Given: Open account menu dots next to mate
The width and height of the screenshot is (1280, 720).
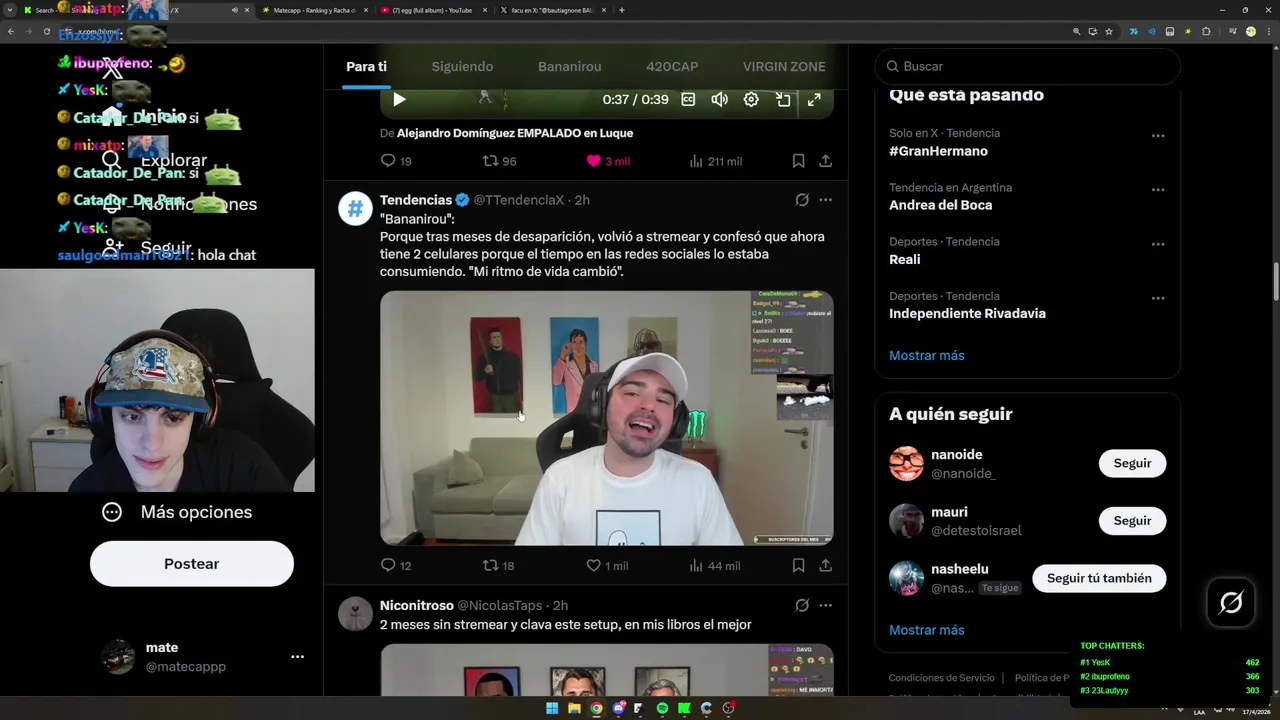Looking at the screenshot, I should pos(297,657).
